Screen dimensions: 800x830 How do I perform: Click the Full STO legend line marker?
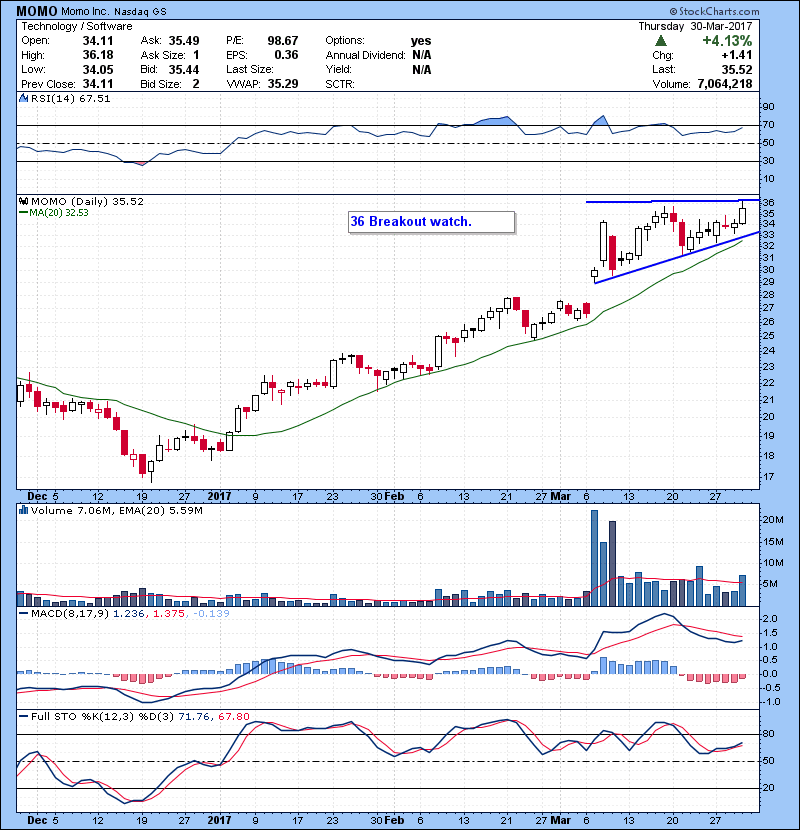pos(24,716)
